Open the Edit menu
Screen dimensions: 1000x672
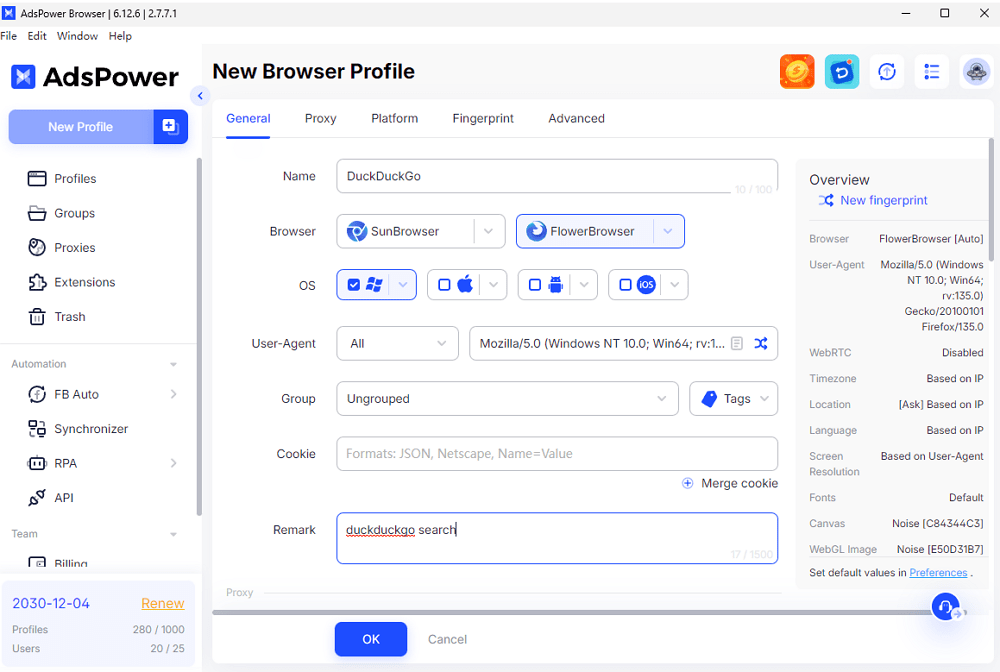[37, 36]
